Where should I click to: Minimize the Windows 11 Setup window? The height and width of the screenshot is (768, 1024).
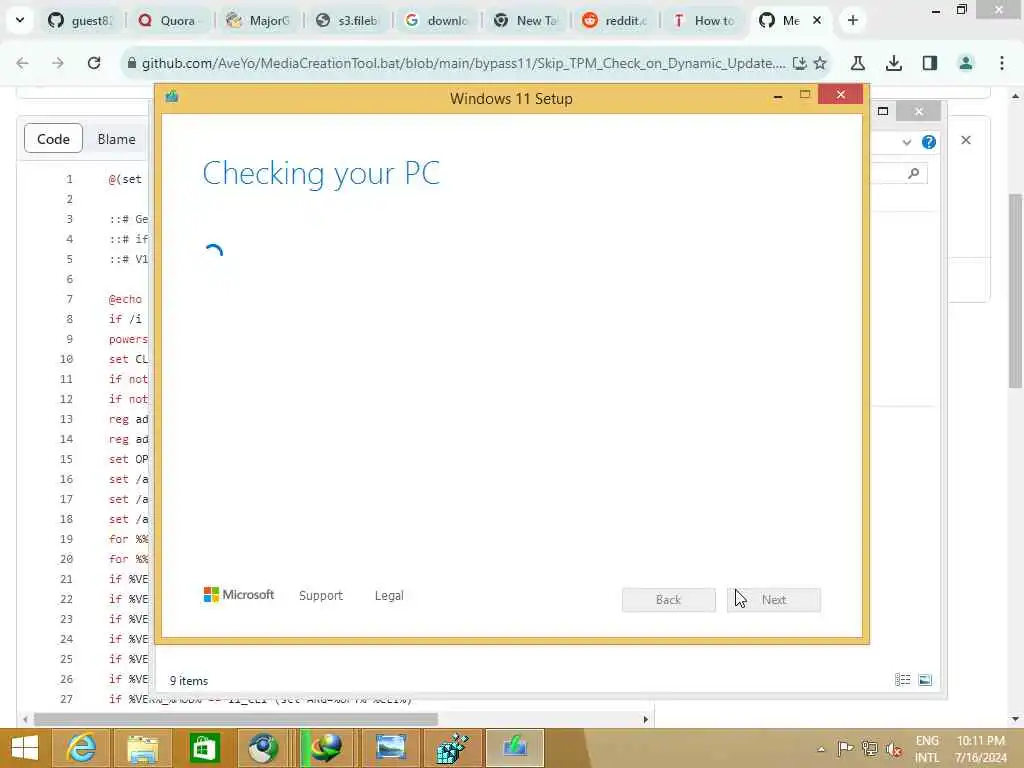[x=778, y=96]
